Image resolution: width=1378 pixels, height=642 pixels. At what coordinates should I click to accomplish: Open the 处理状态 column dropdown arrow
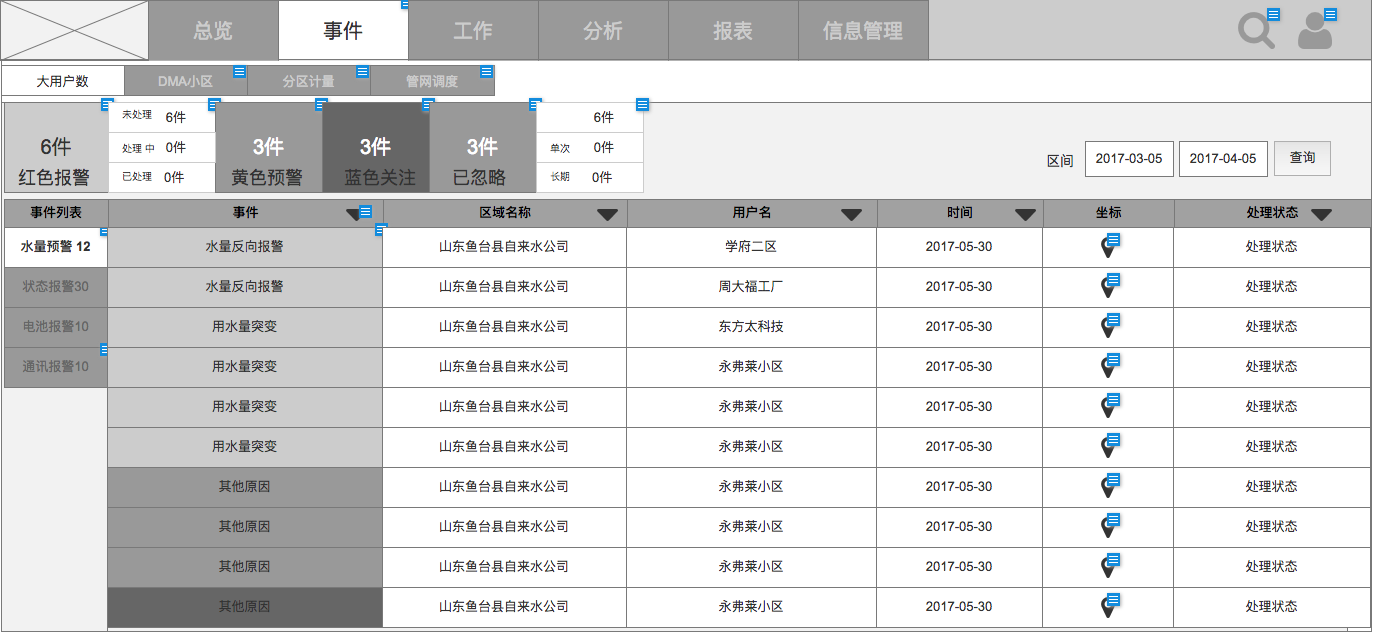(x=1321, y=214)
